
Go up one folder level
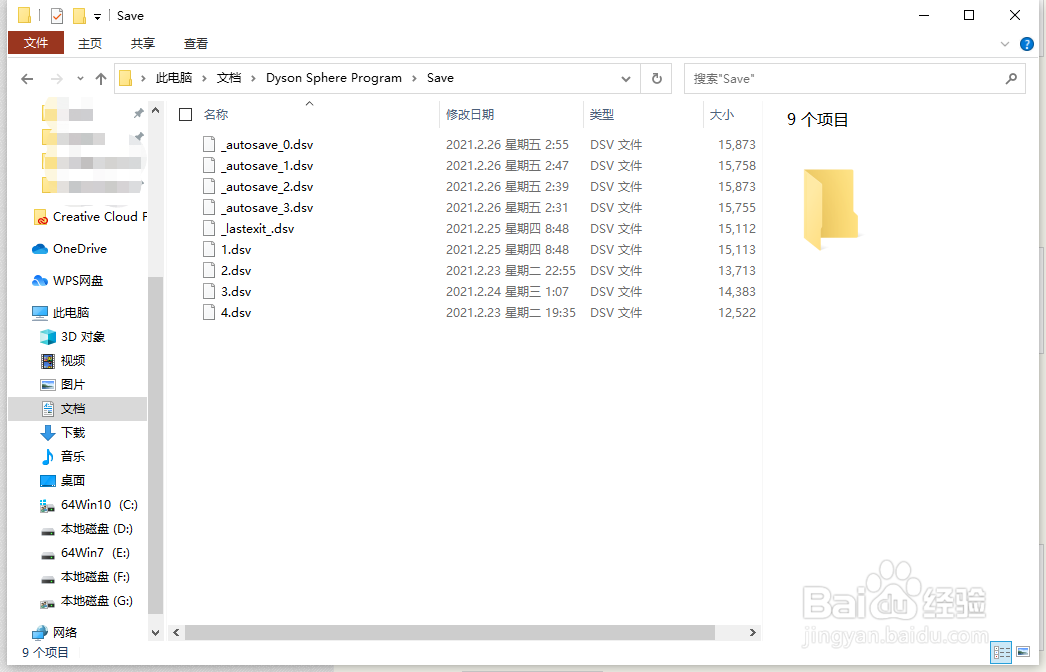point(101,79)
